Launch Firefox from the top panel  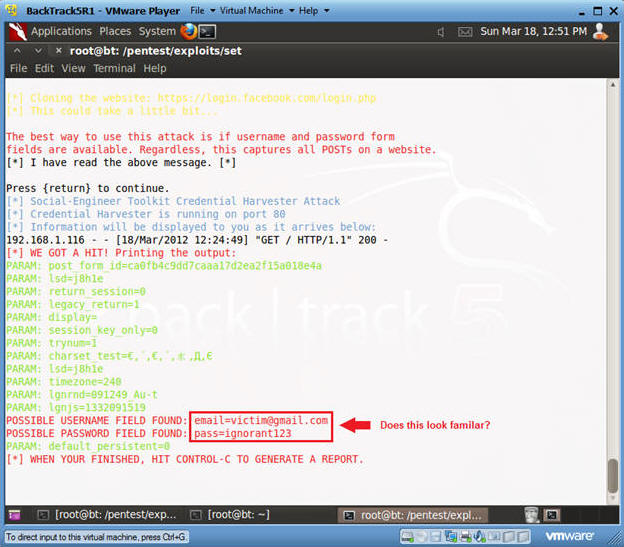point(189,31)
